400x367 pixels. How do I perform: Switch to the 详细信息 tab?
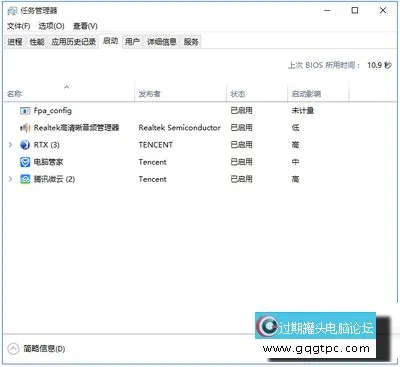pos(162,42)
